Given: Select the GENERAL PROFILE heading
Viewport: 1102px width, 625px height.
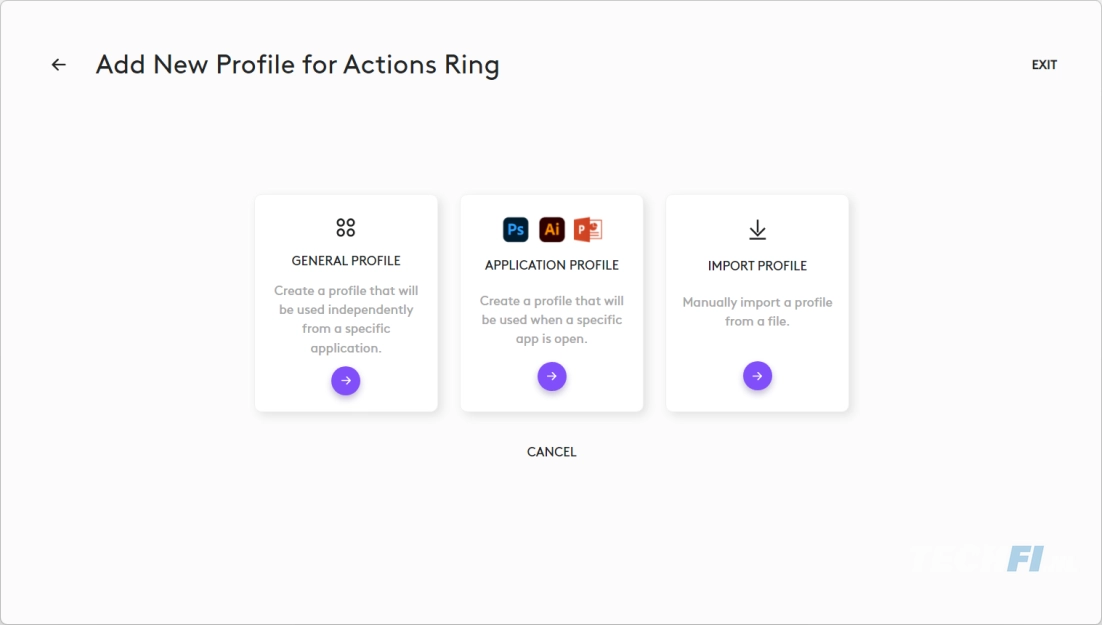Looking at the screenshot, I should click(346, 261).
